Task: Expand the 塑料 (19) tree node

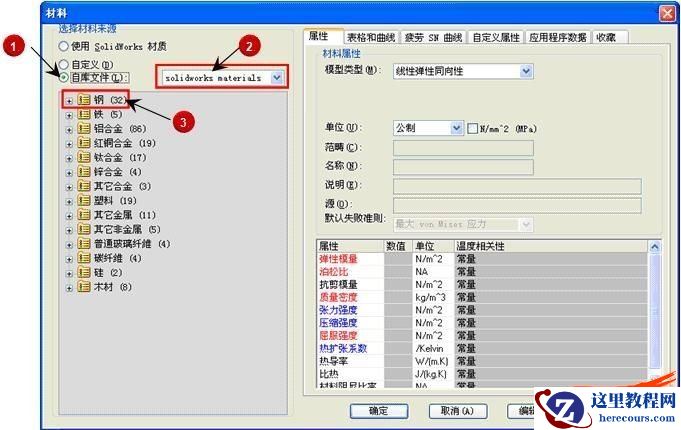Action: point(69,202)
